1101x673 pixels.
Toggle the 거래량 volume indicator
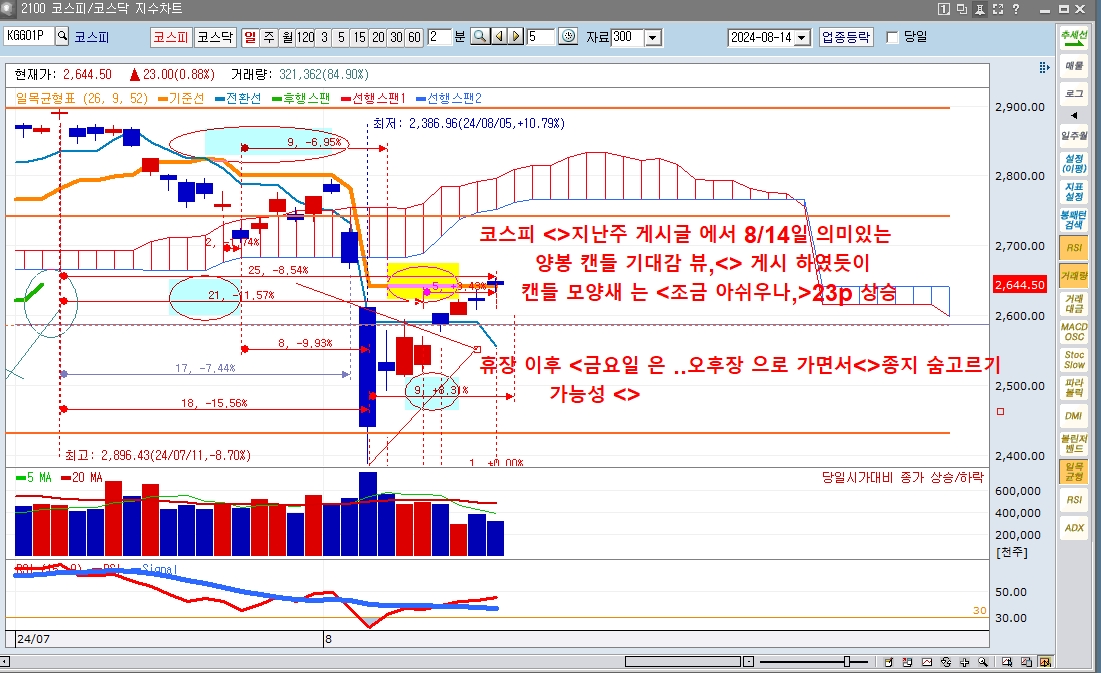point(1074,275)
